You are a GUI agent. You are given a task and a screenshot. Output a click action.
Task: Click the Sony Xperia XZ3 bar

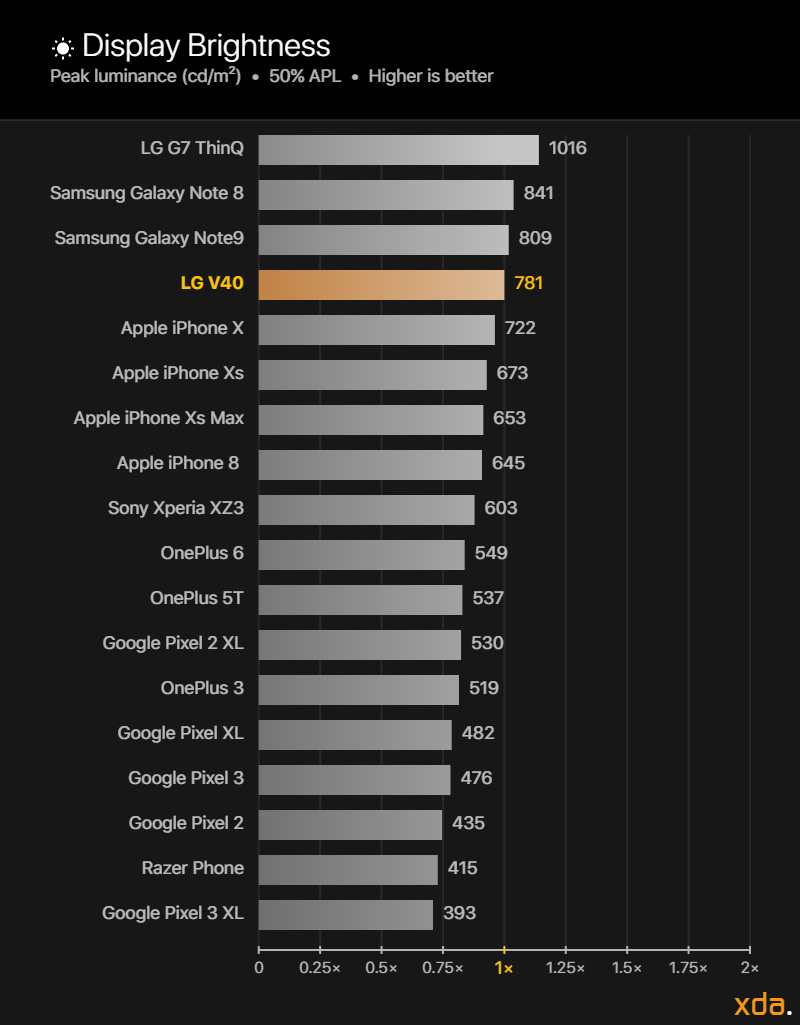[x=367, y=510]
